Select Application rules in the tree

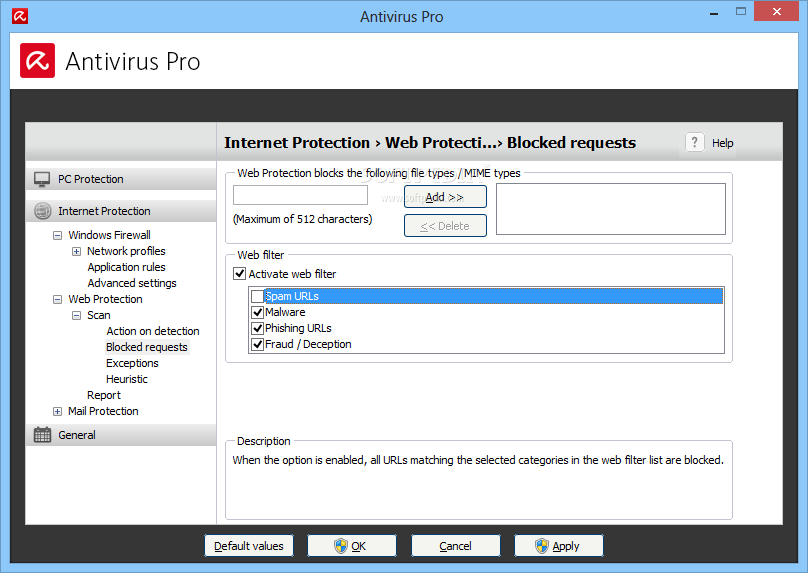pyautogui.click(x=126, y=267)
